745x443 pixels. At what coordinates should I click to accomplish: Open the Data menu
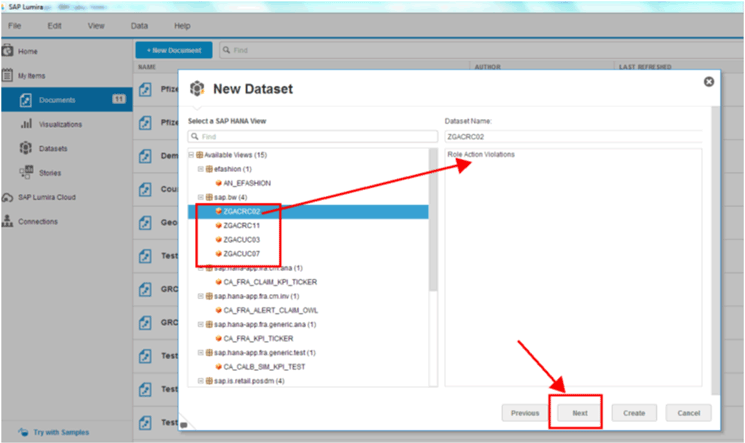point(139,26)
